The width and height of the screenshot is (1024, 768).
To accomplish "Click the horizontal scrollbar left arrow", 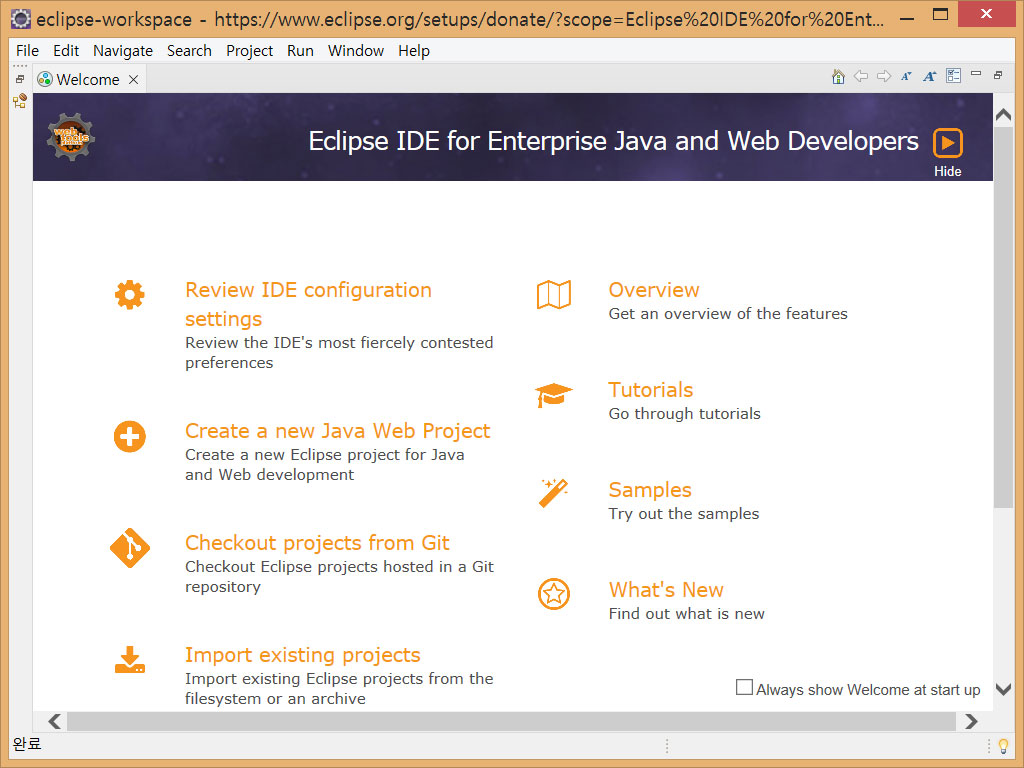I will pos(55,721).
